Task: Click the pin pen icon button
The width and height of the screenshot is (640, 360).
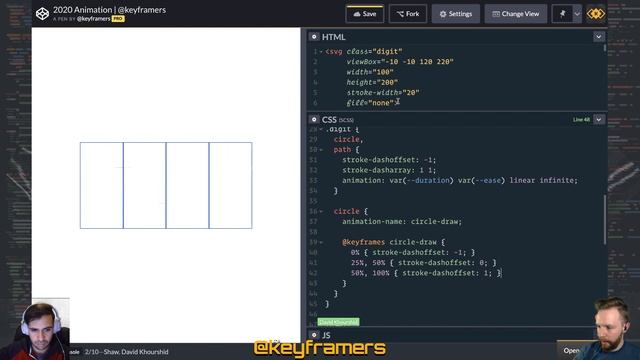Action: (x=562, y=14)
